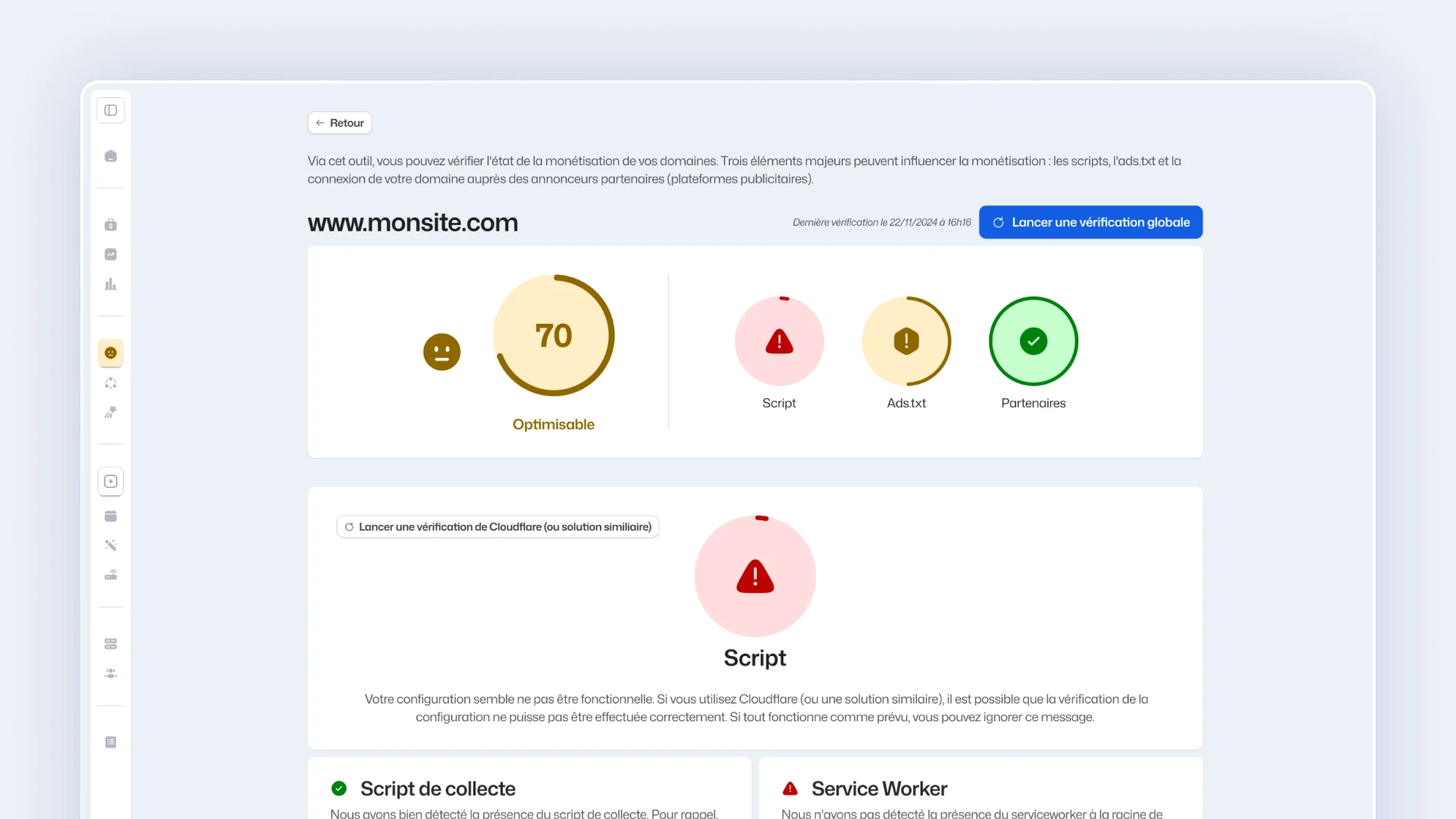Screen dimensions: 1456x819
Task: Click the server list sidebar icon
Action: (111, 644)
